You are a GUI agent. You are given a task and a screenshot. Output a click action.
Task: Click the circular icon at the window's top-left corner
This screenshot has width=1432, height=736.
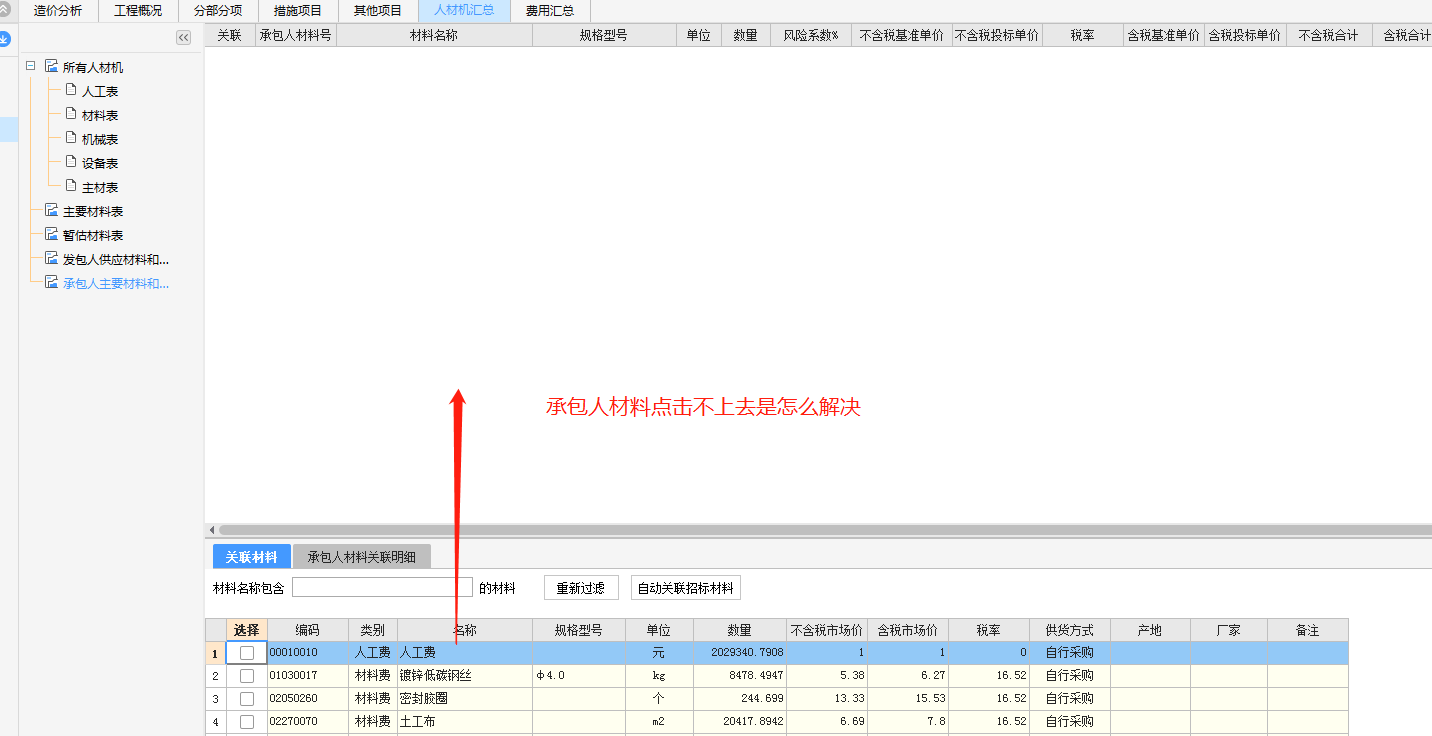[4, 10]
